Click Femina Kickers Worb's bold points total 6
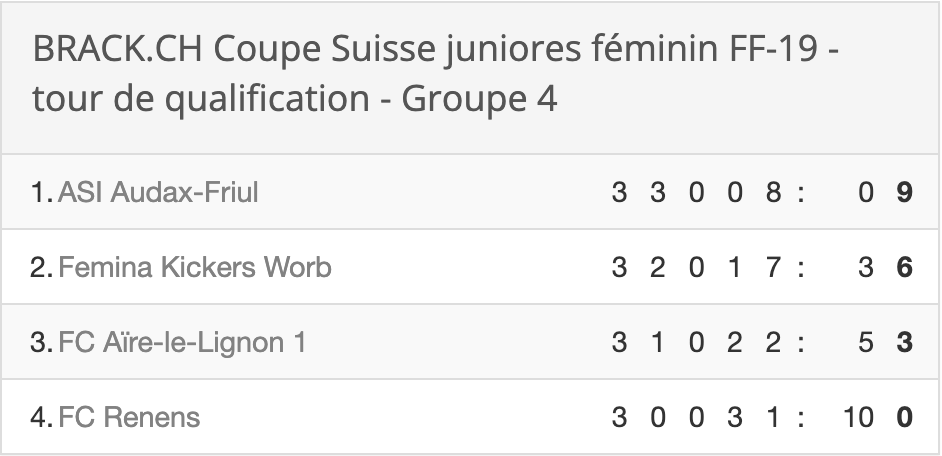Viewport: 942px width, 456px height. tap(904, 267)
